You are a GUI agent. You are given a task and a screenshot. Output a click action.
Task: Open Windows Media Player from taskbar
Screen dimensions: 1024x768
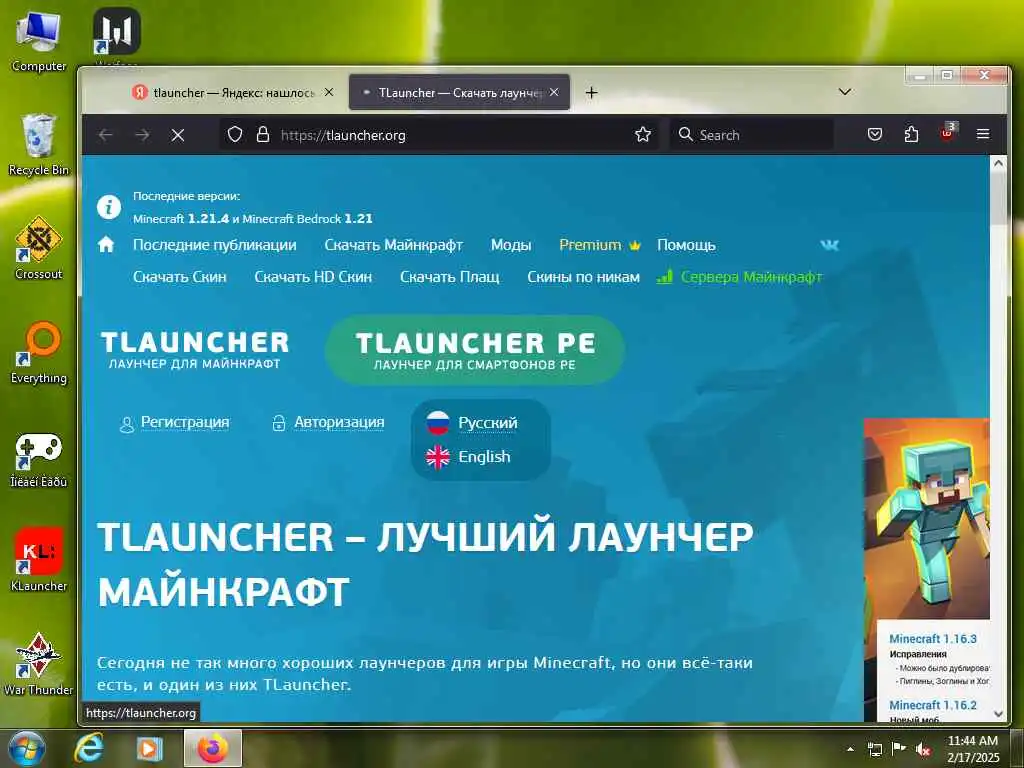(149, 748)
